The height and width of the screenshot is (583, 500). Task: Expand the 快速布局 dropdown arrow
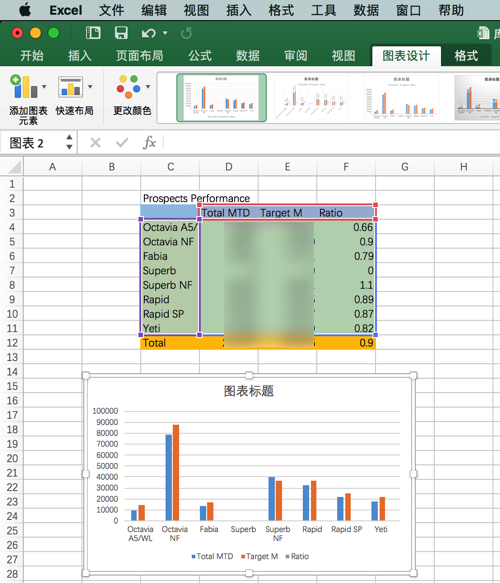point(90,87)
